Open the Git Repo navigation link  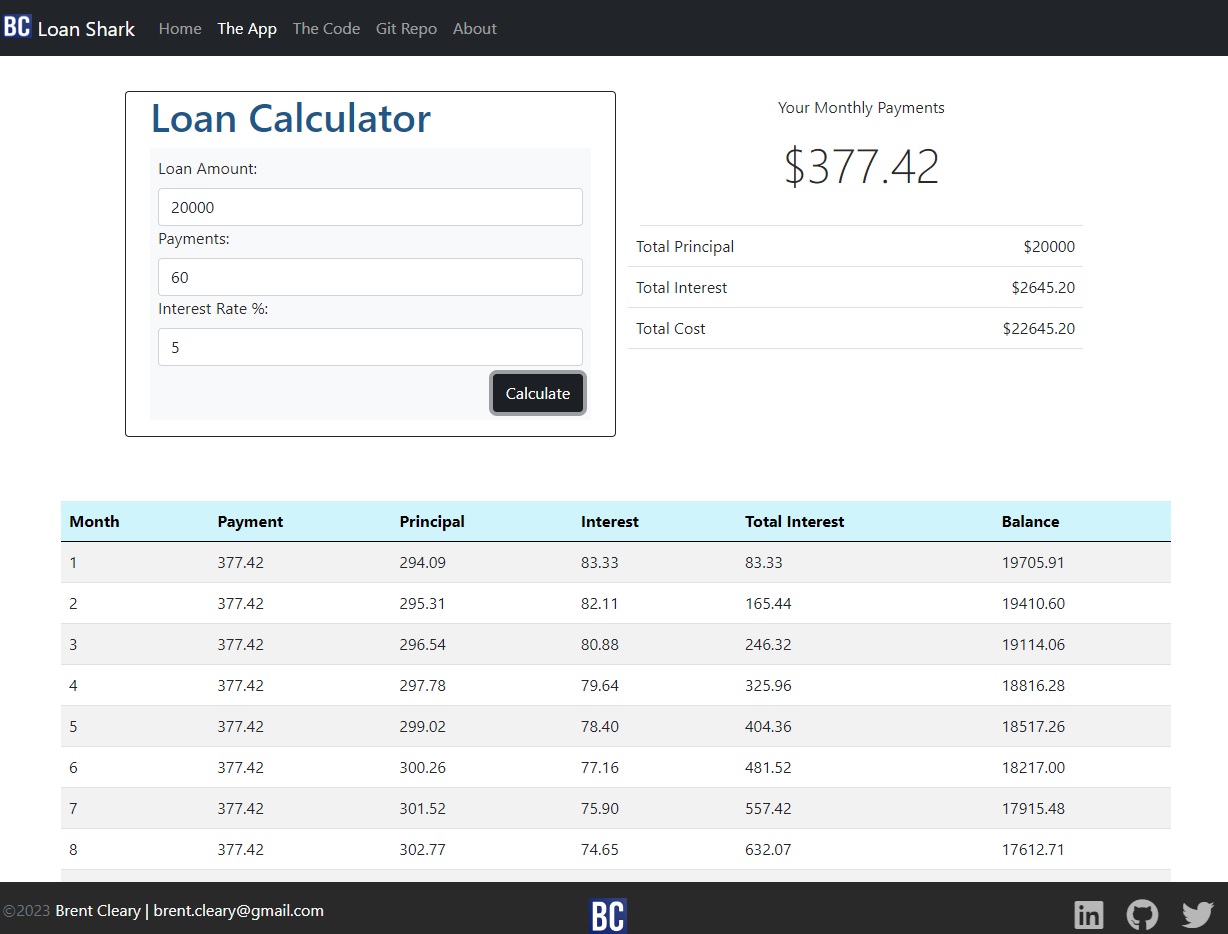406,28
